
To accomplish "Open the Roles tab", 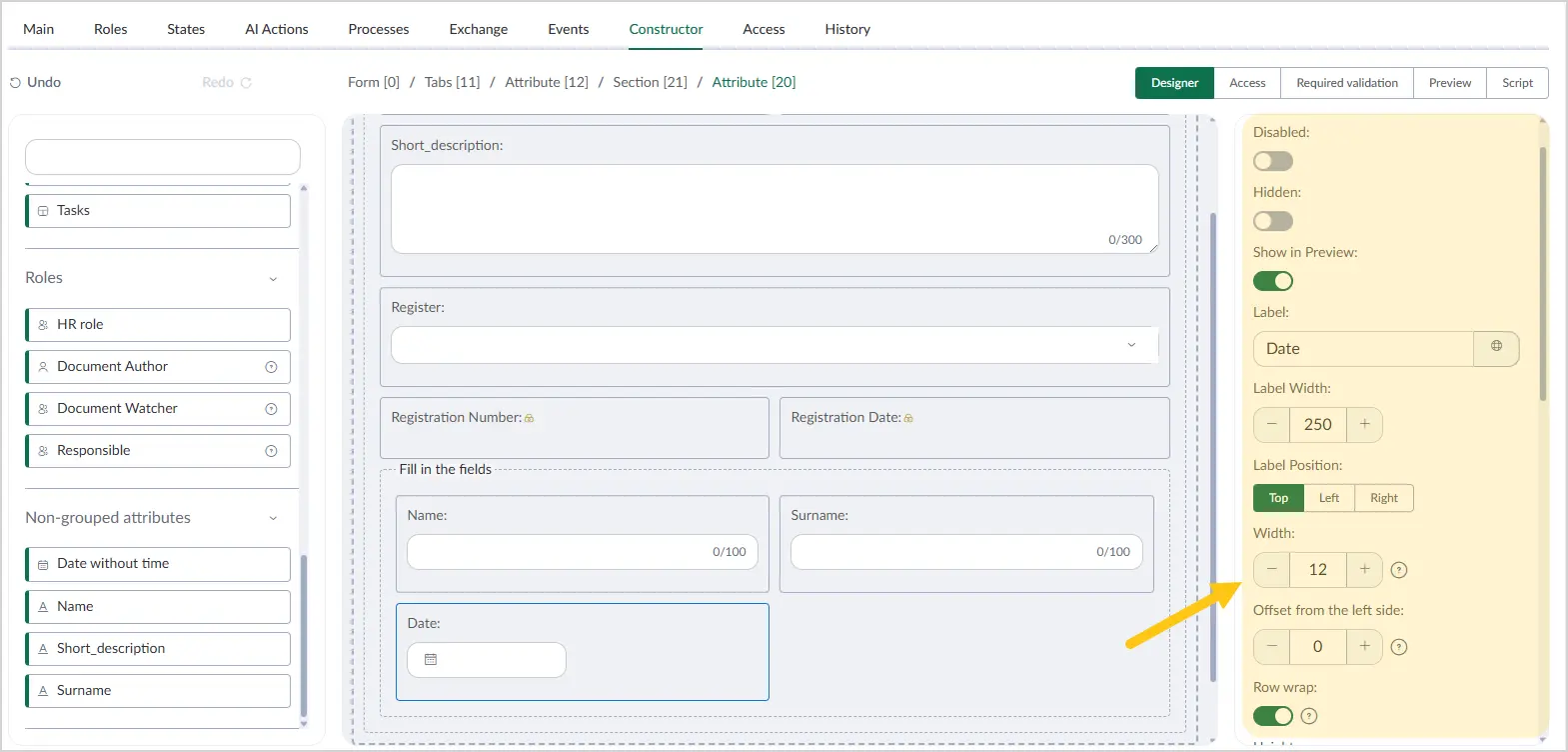I will [x=111, y=29].
